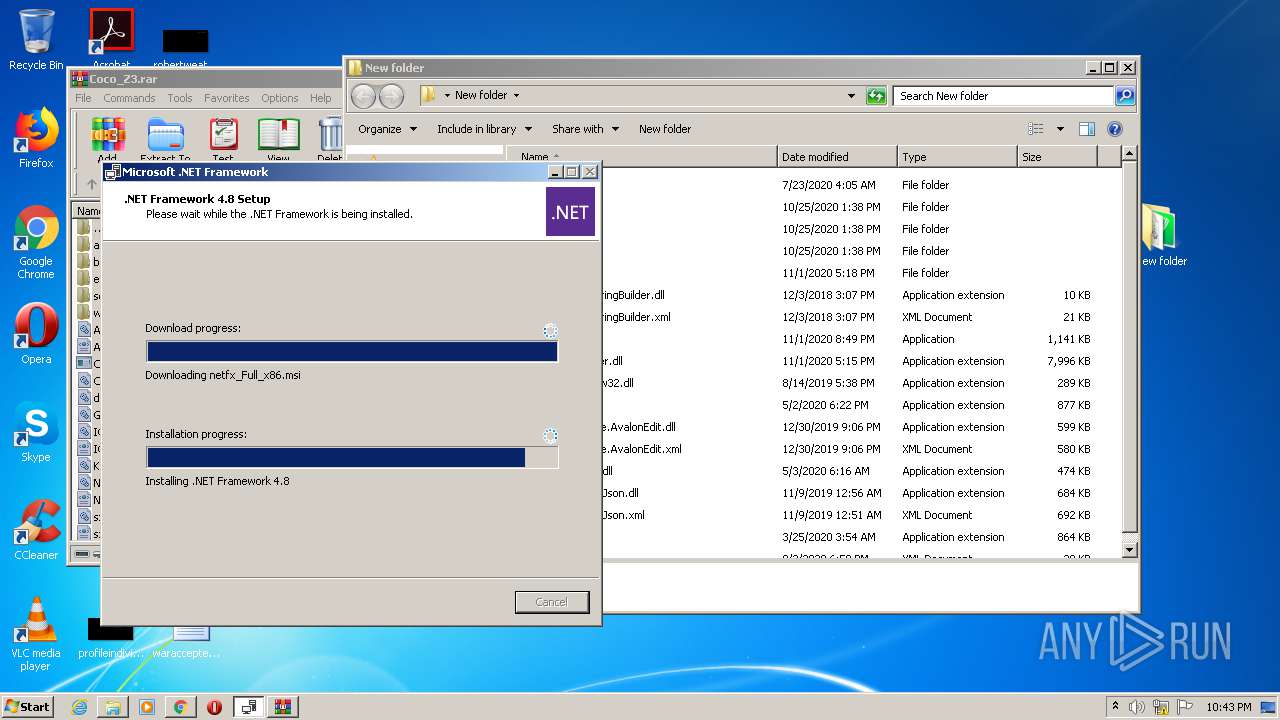This screenshot has width=1280, height=720.
Task: Show hidden tray icons arrow
Action: click(x=1115, y=707)
